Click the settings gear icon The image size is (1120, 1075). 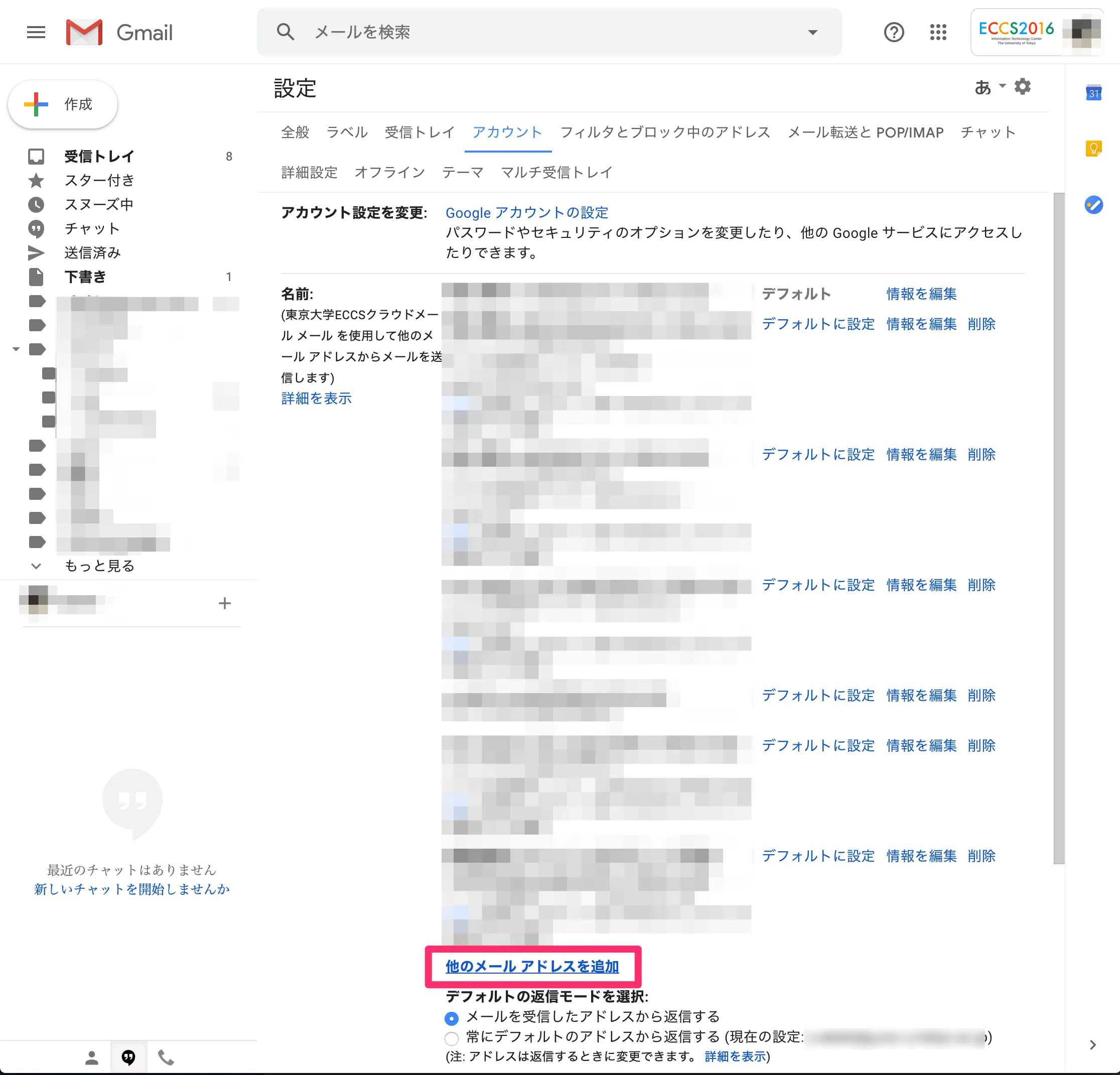(x=1022, y=87)
